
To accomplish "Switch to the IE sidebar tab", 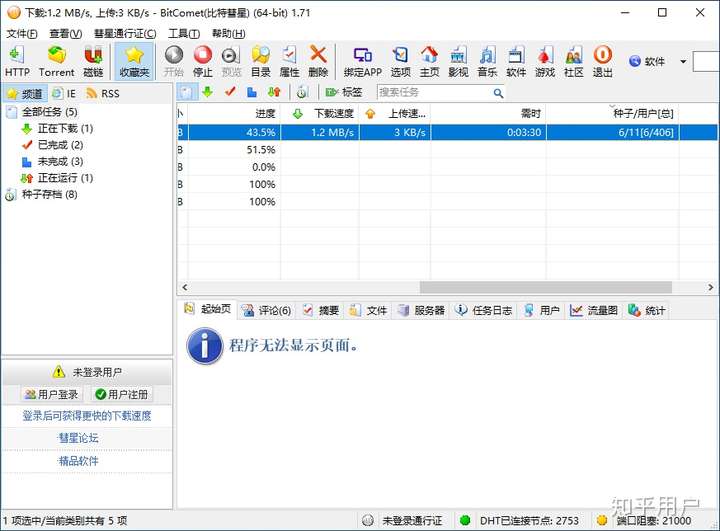I will (64, 94).
